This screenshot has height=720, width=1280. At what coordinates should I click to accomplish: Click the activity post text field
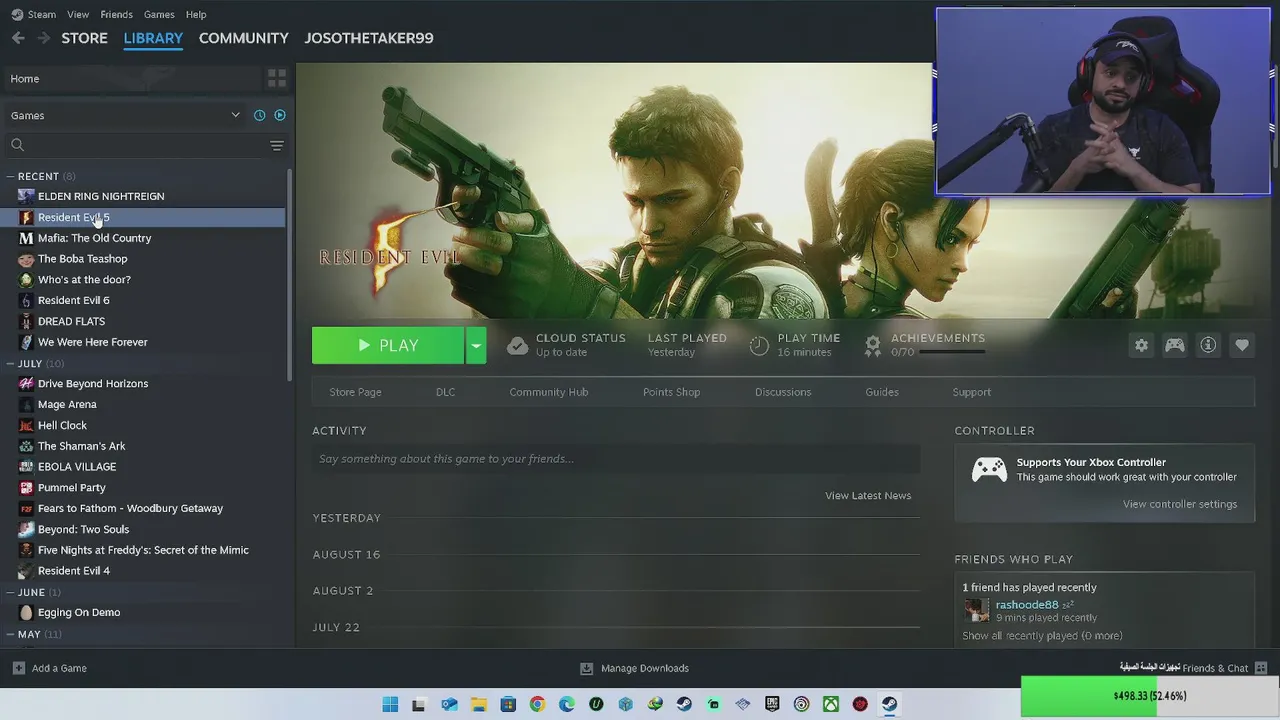(616, 459)
